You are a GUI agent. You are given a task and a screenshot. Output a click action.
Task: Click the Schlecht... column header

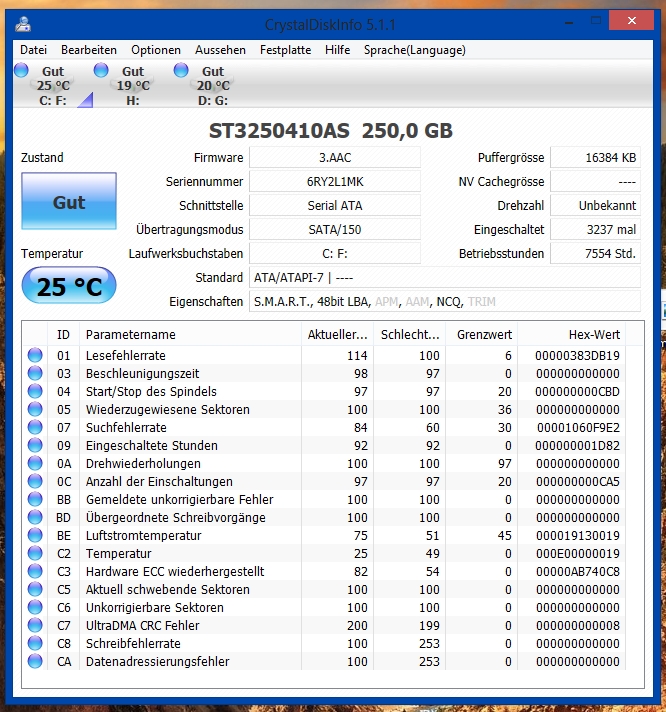[x=409, y=335]
